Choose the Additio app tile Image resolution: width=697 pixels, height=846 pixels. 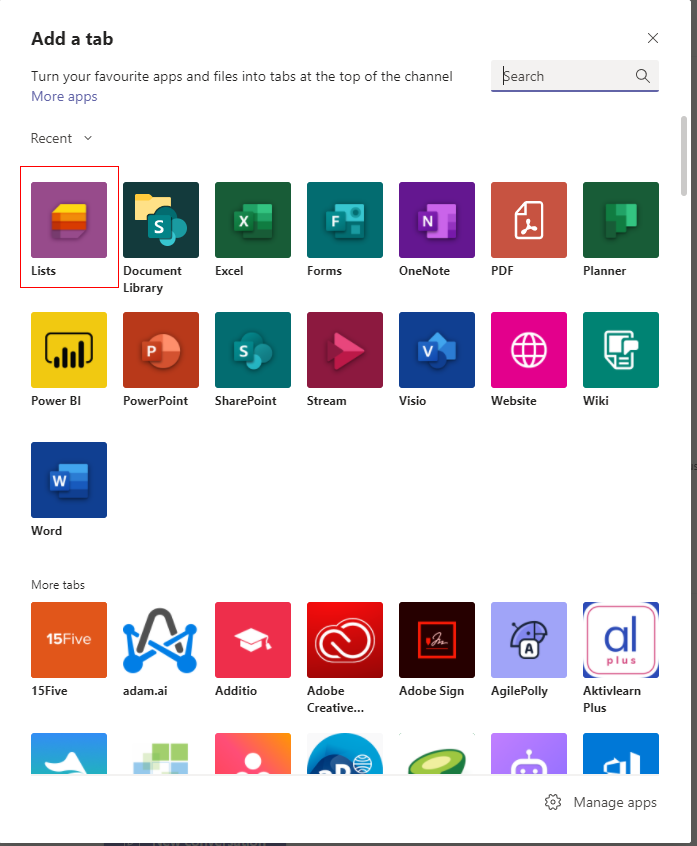pos(253,640)
